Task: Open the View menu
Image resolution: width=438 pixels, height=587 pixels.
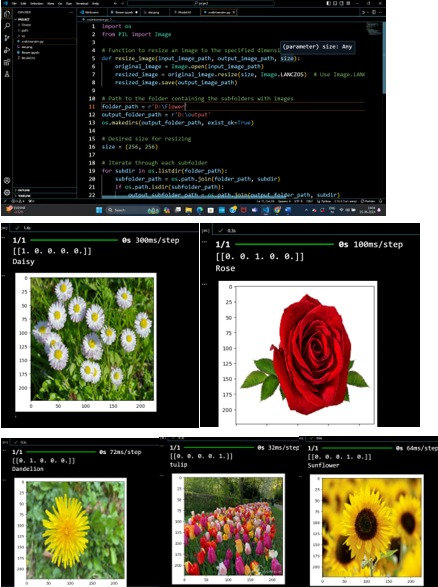Action: point(51,3)
